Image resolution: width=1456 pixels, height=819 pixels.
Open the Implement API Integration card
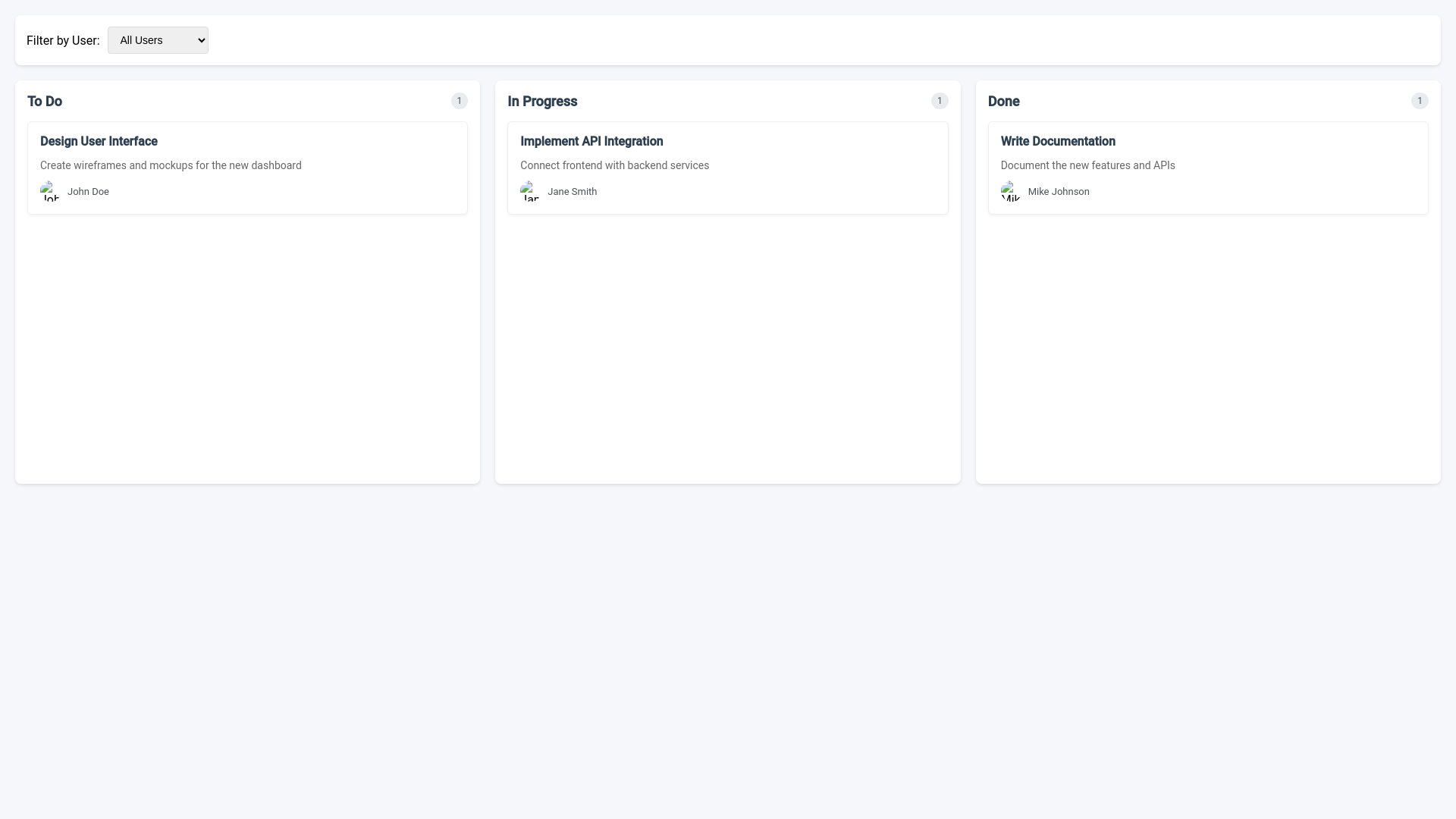(727, 168)
